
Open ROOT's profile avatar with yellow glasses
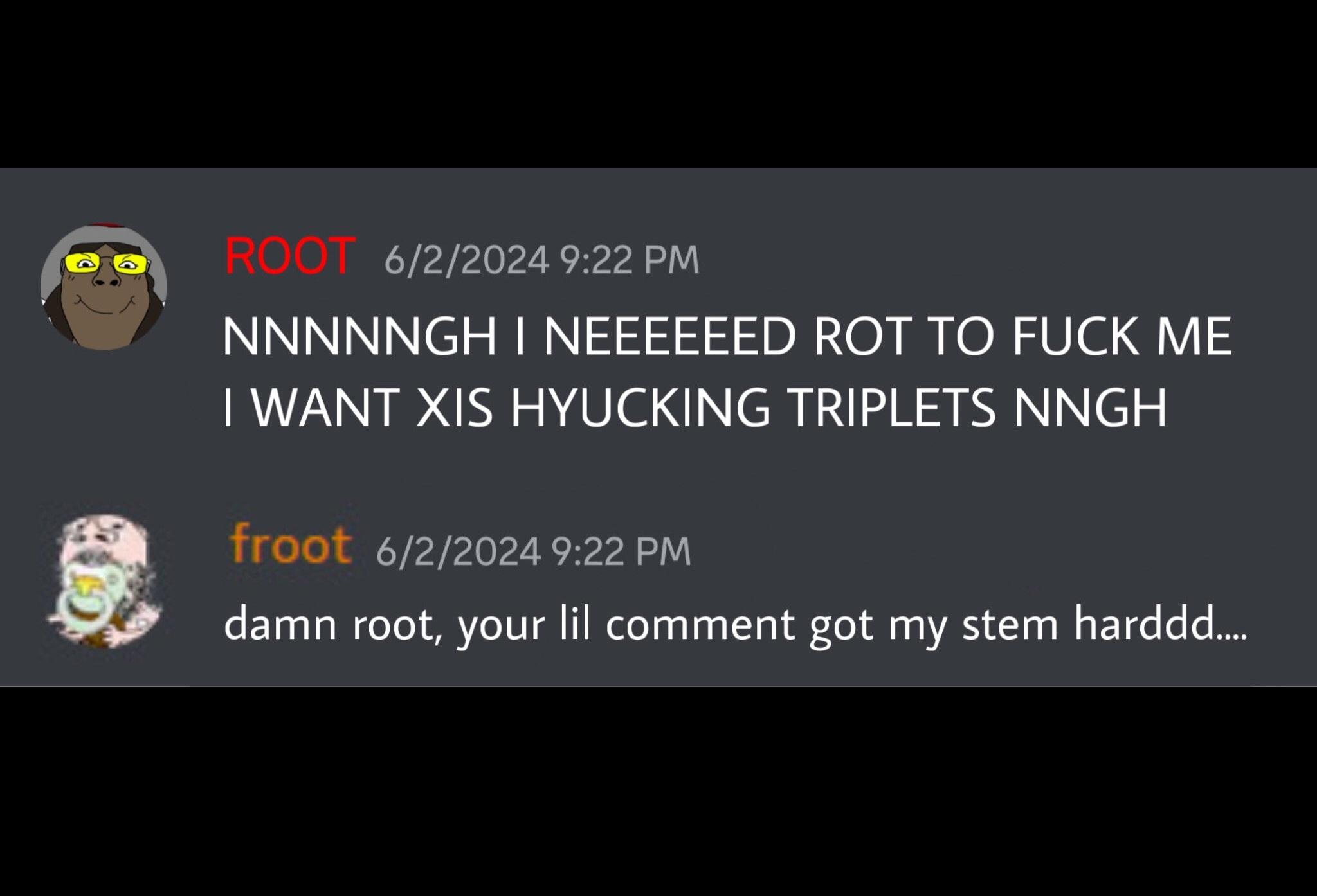(104, 287)
